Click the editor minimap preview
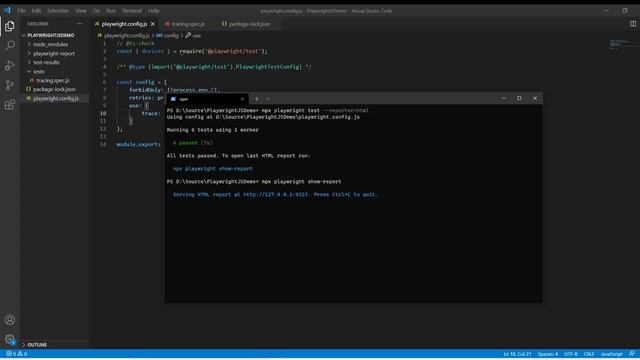 tap(620, 44)
